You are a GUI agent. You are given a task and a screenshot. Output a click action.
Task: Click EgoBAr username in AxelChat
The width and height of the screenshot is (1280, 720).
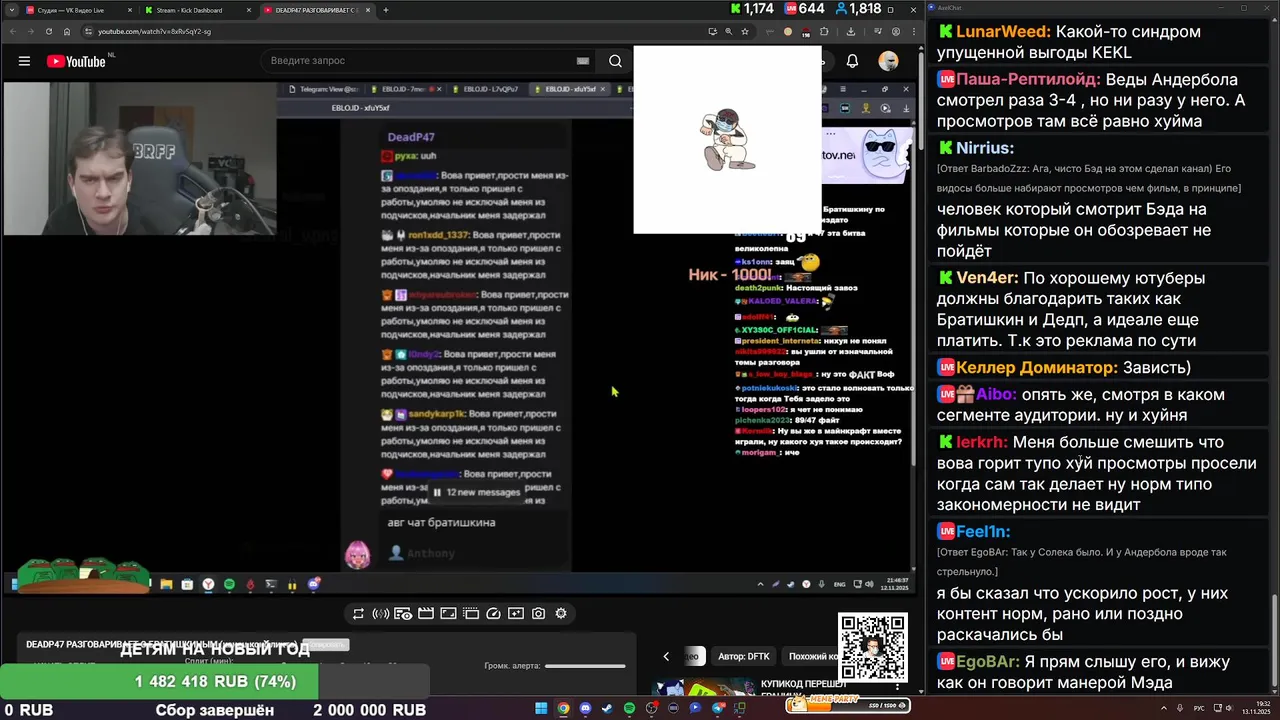pos(988,662)
